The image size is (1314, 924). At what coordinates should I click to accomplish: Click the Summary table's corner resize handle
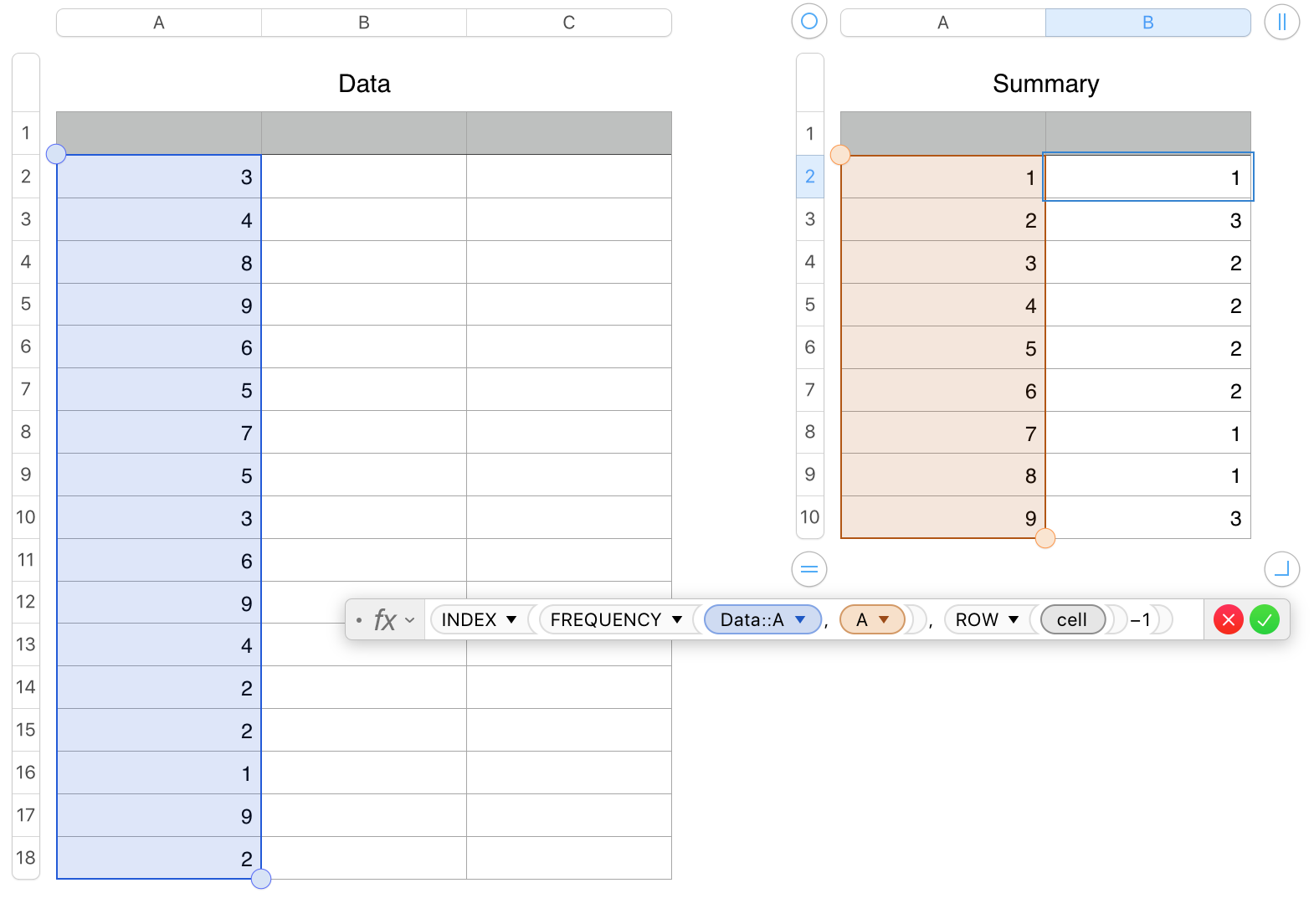1281,569
